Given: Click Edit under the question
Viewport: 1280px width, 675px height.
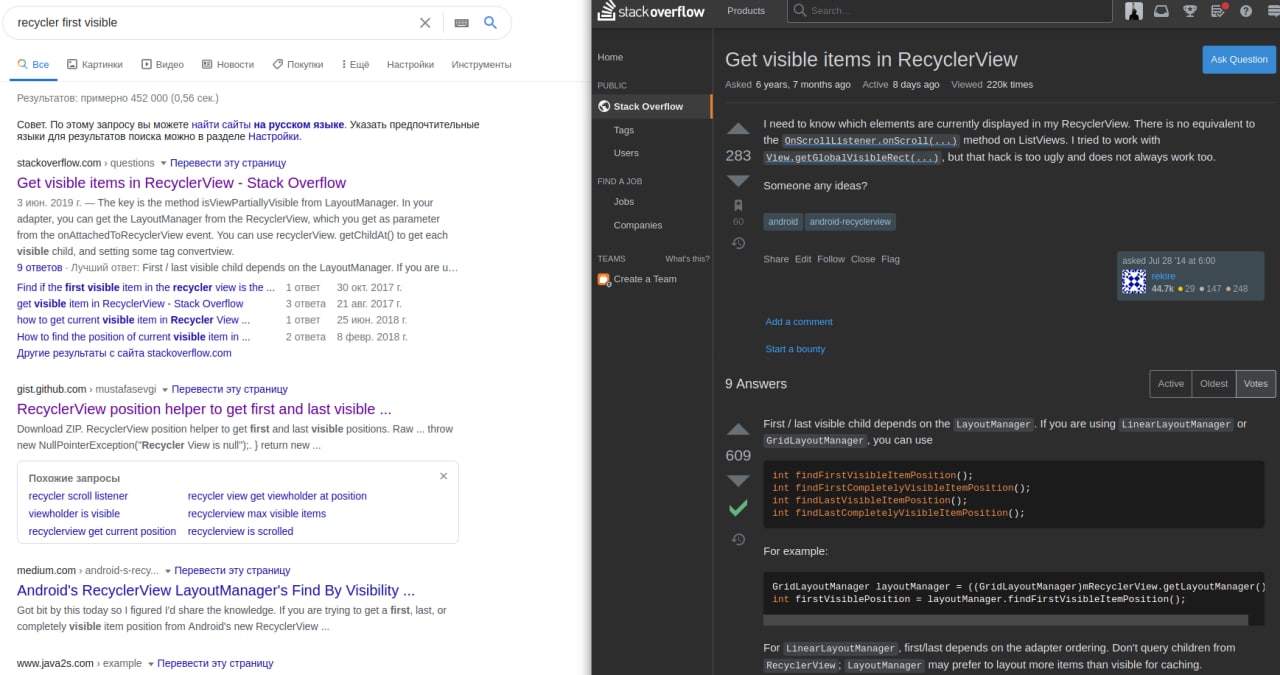Looking at the screenshot, I should tap(803, 259).
